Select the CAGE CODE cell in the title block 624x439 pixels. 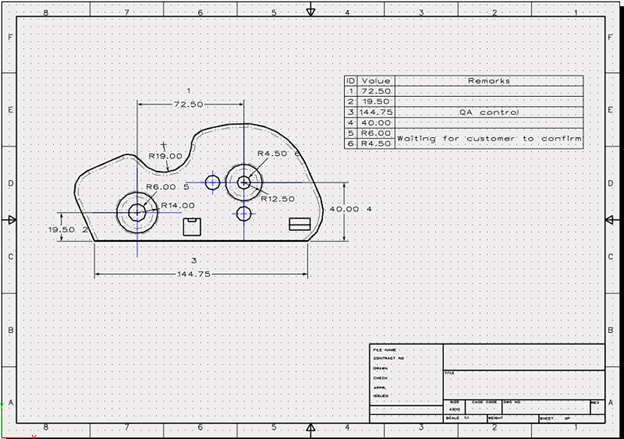coord(484,407)
